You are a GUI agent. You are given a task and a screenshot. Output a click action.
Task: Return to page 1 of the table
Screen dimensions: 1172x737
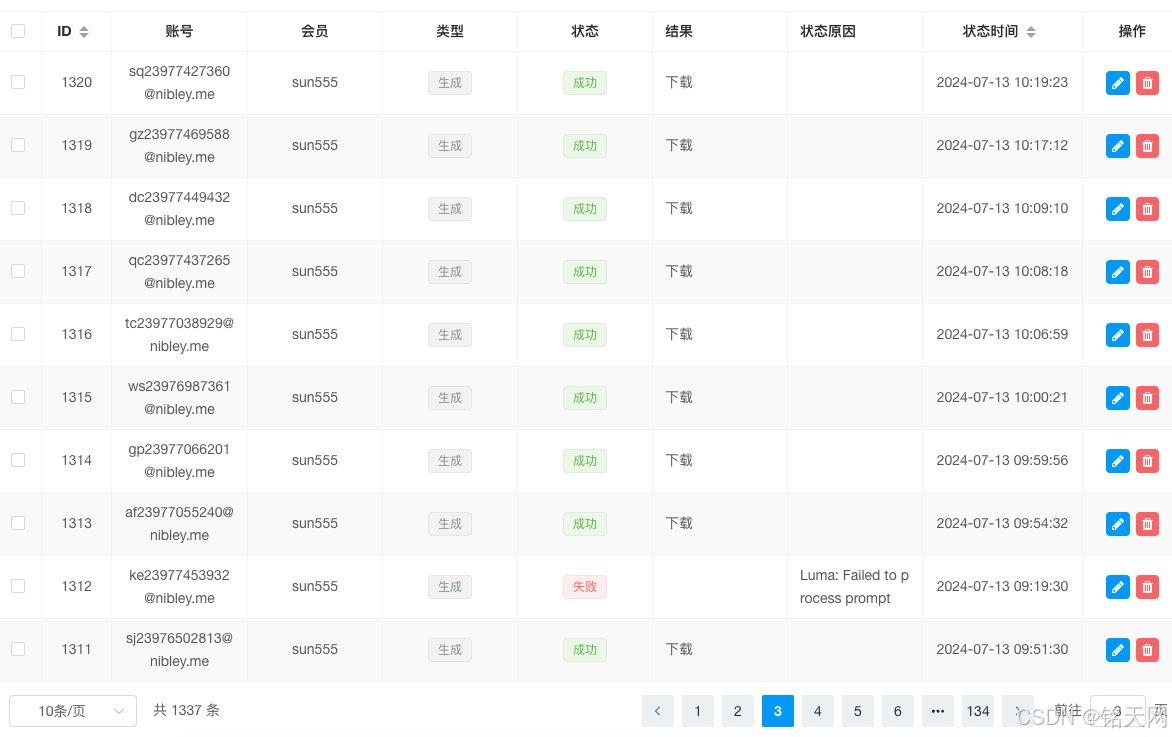coord(697,711)
